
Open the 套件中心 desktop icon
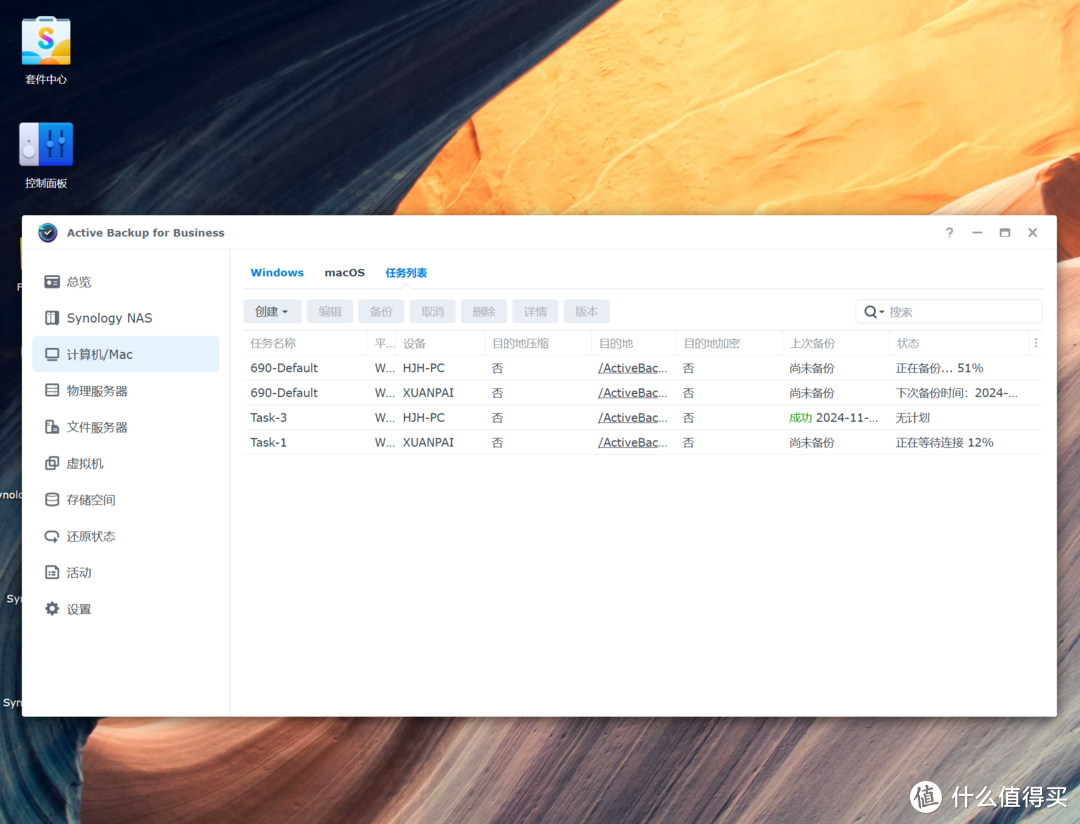tap(46, 42)
